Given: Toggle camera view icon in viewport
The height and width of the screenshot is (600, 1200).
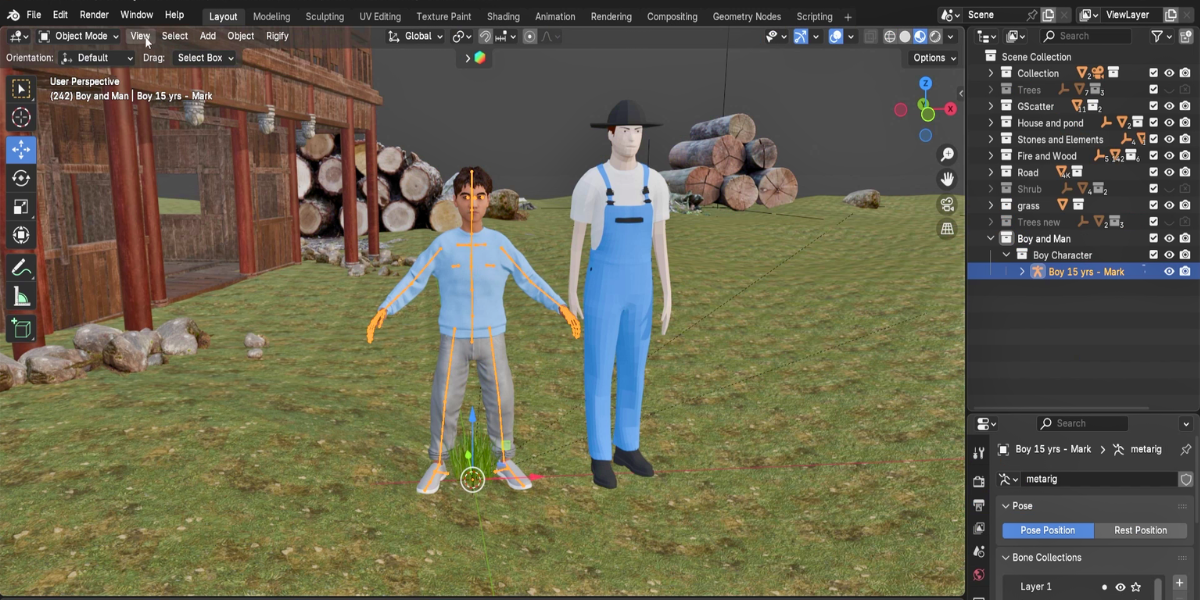Looking at the screenshot, I should point(947,204).
